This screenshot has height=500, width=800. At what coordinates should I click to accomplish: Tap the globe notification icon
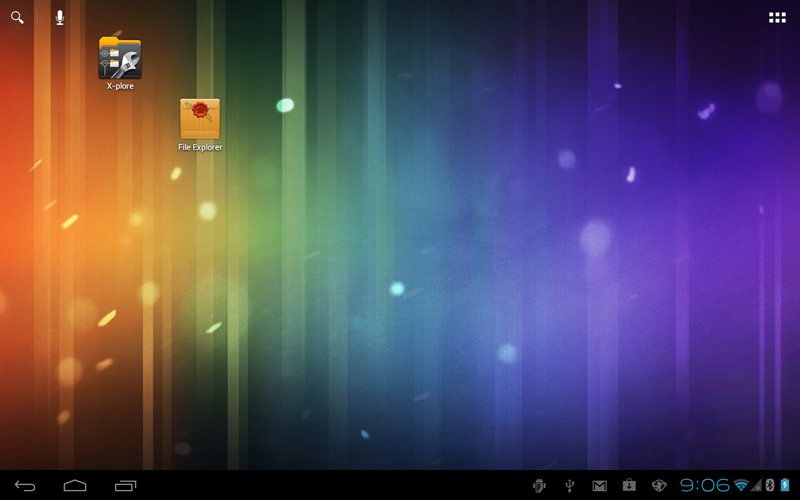659,486
